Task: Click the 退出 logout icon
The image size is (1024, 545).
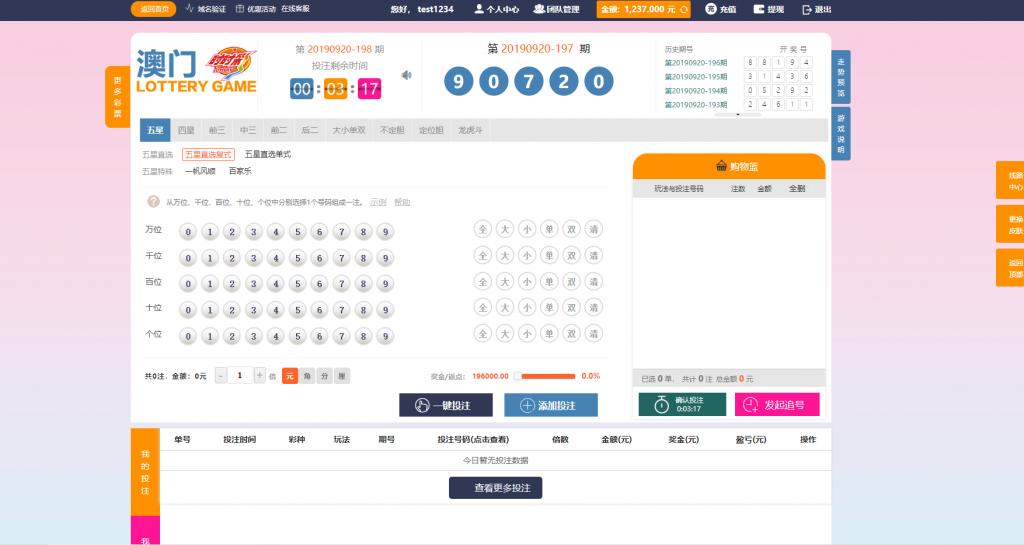Action: tap(807, 9)
